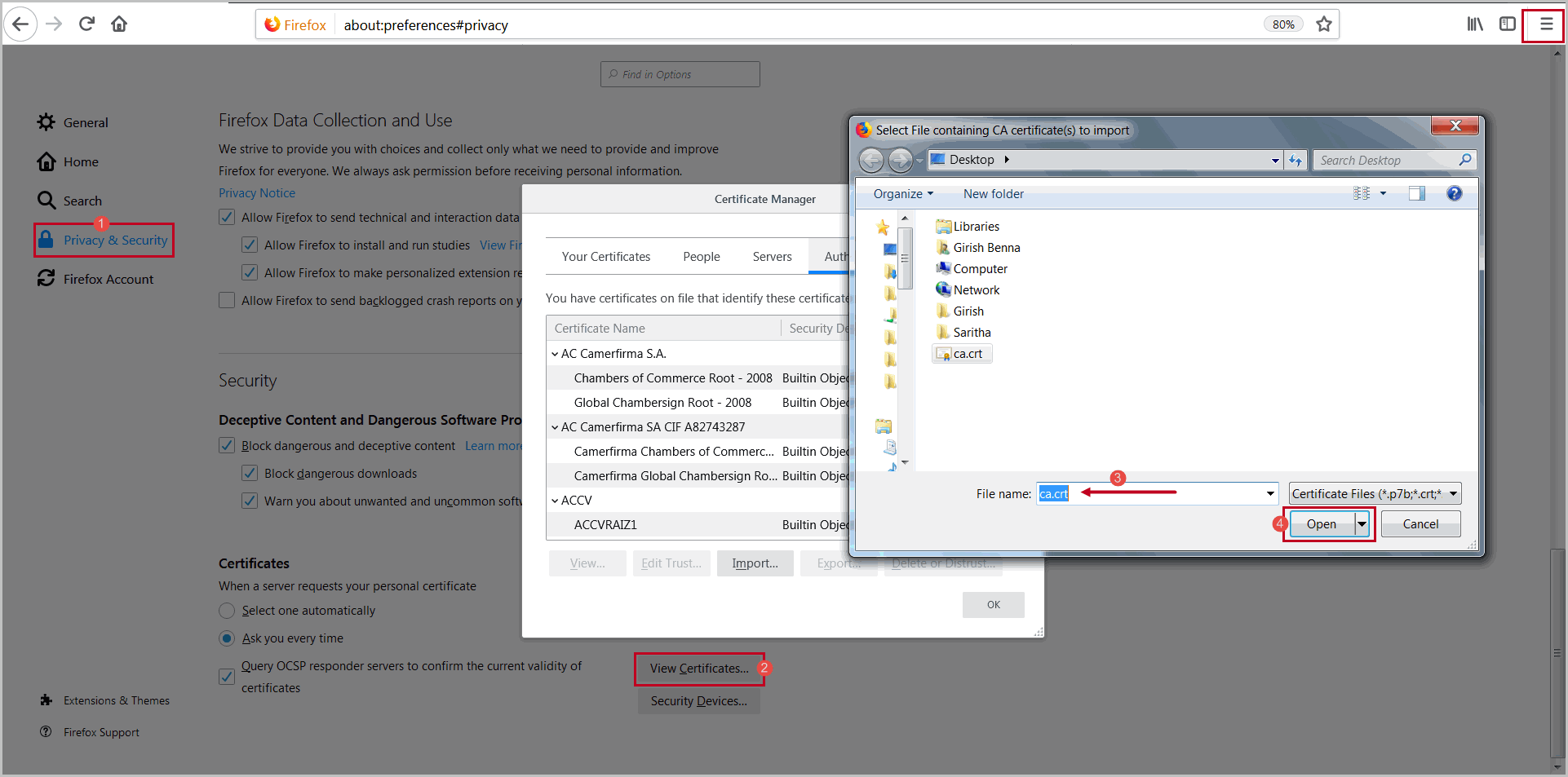Click the file dialog help icon

click(x=1454, y=194)
